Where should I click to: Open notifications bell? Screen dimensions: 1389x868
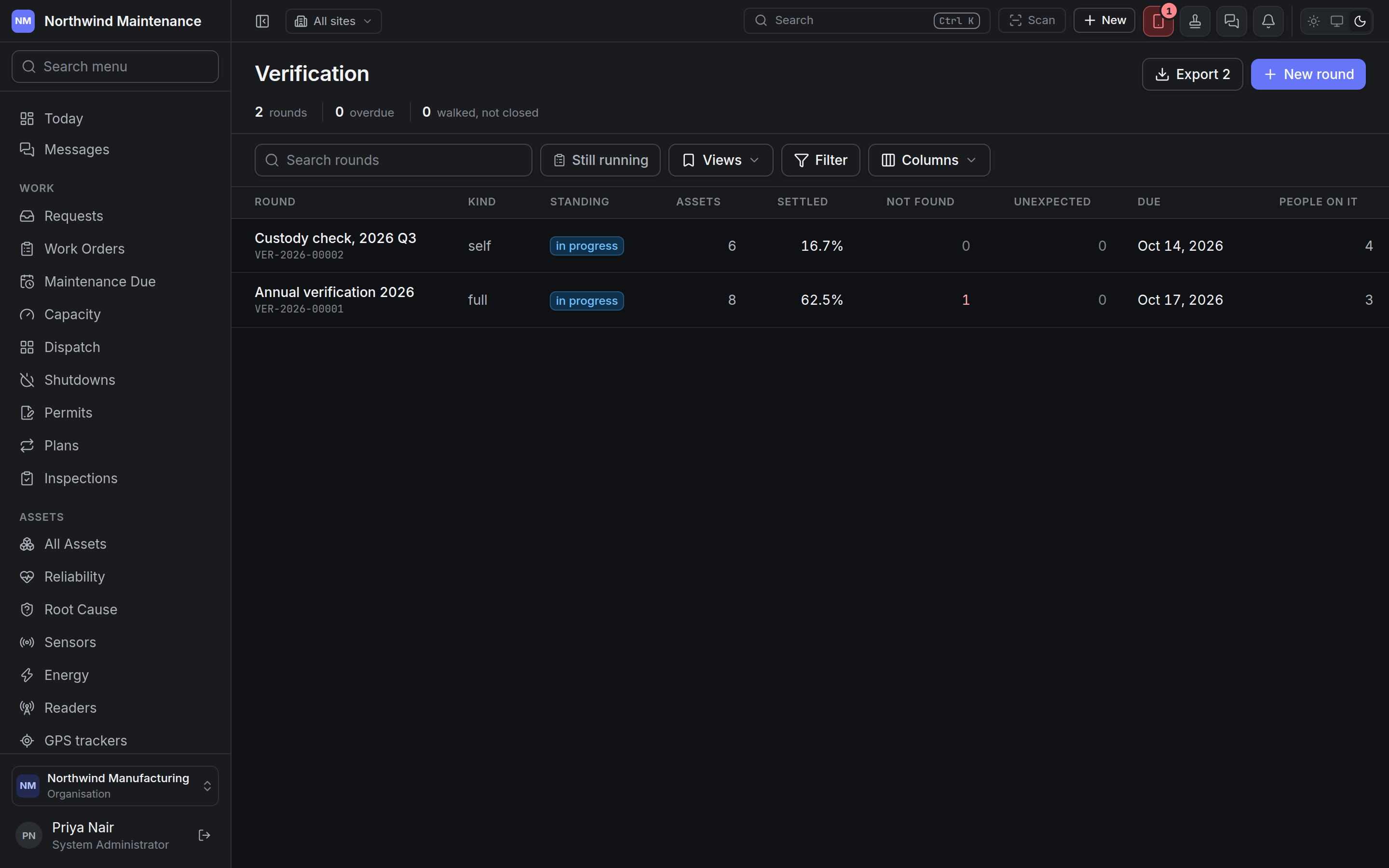click(1268, 21)
